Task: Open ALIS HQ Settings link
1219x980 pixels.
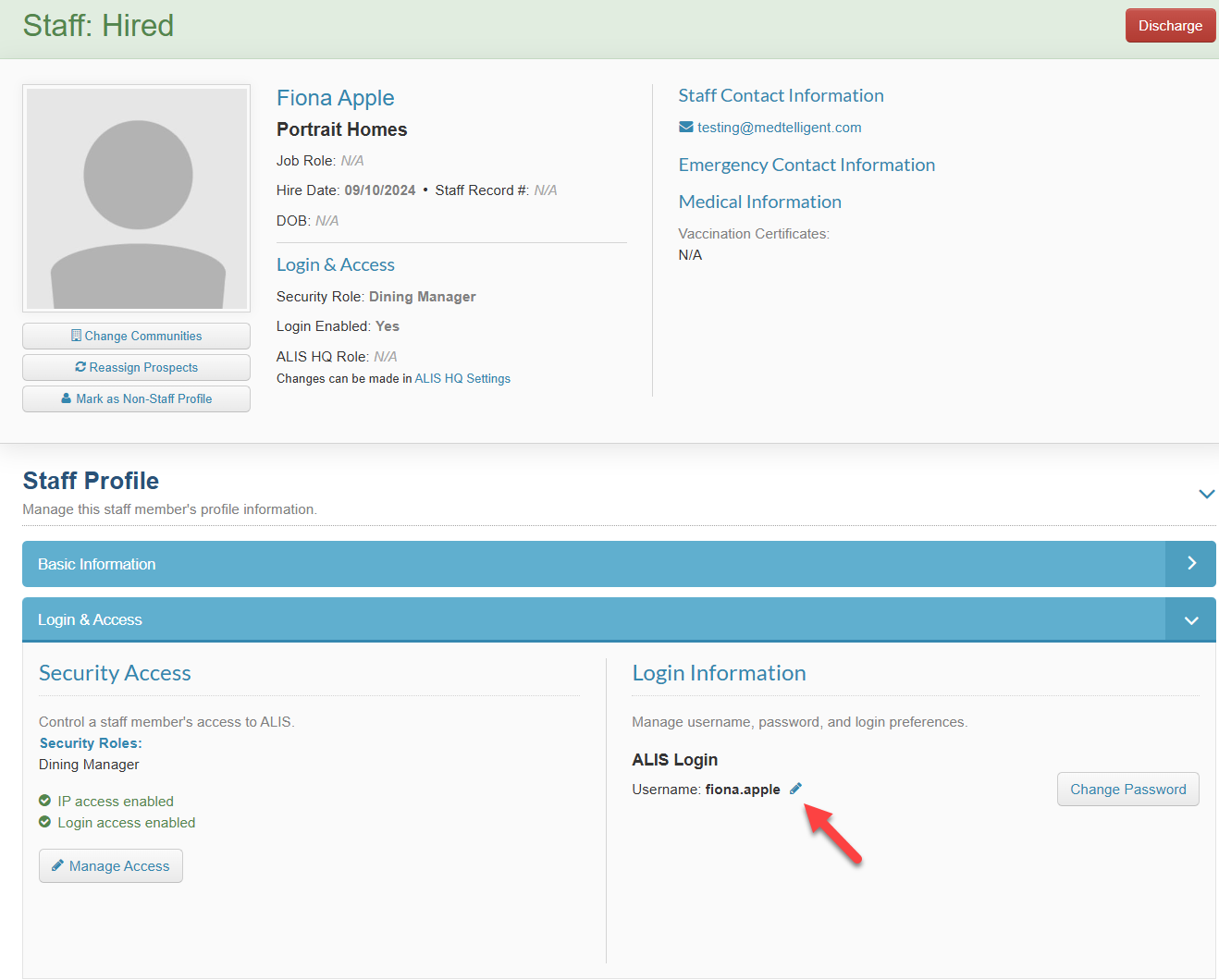Action: pos(462,378)
